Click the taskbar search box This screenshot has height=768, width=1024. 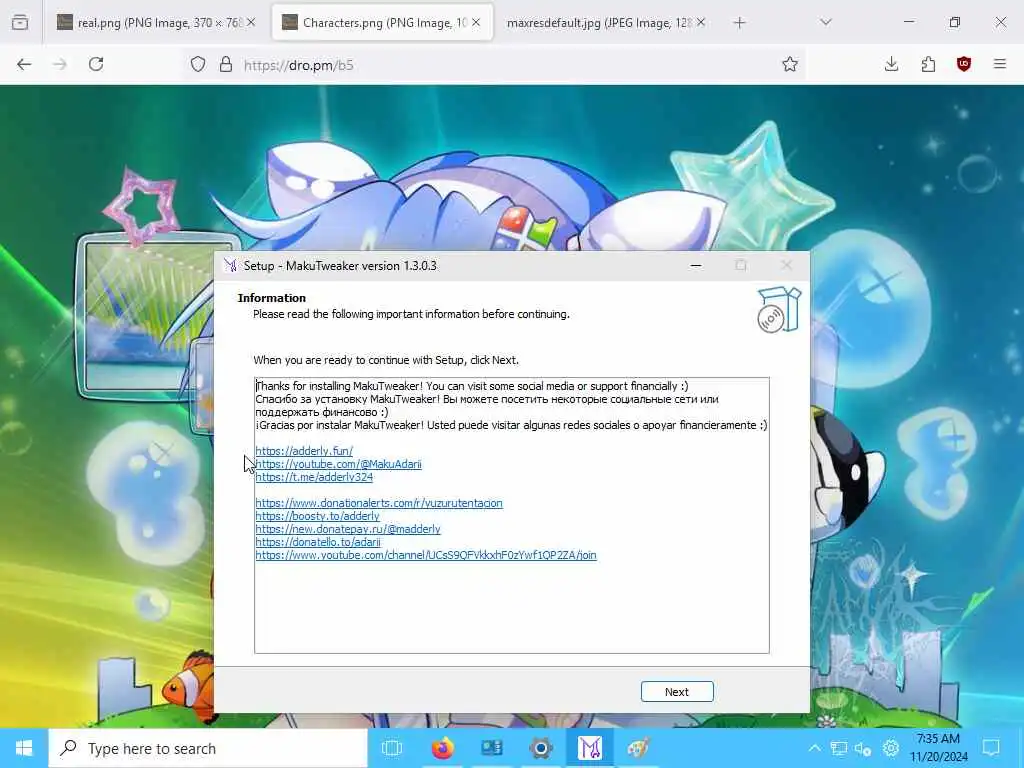point(208,748)
